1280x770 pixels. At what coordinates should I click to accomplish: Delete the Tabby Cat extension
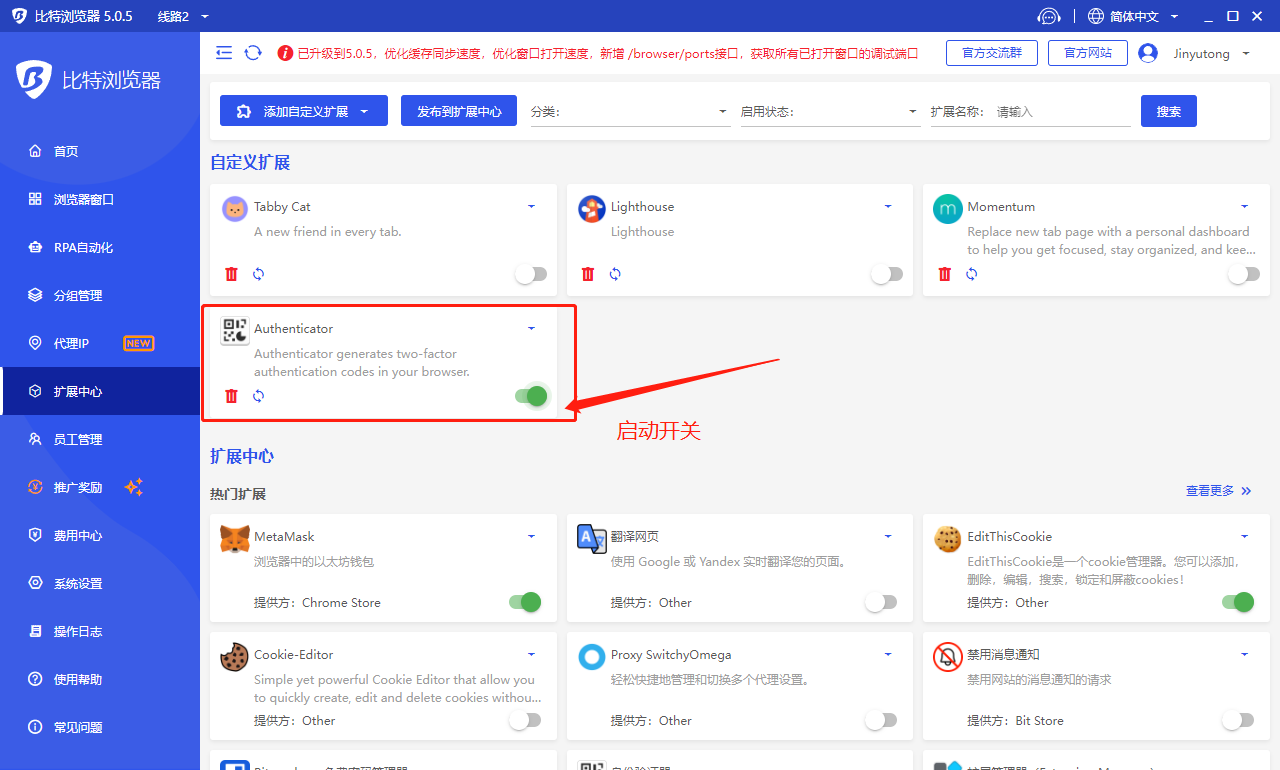click(232, 274)
